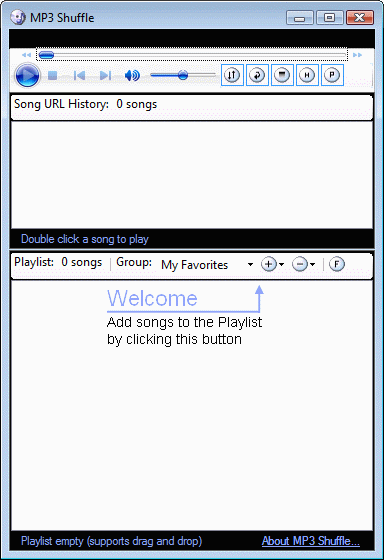Click the fast-forward double-arrow icon

pyautogui.click(x=357, y=55)
